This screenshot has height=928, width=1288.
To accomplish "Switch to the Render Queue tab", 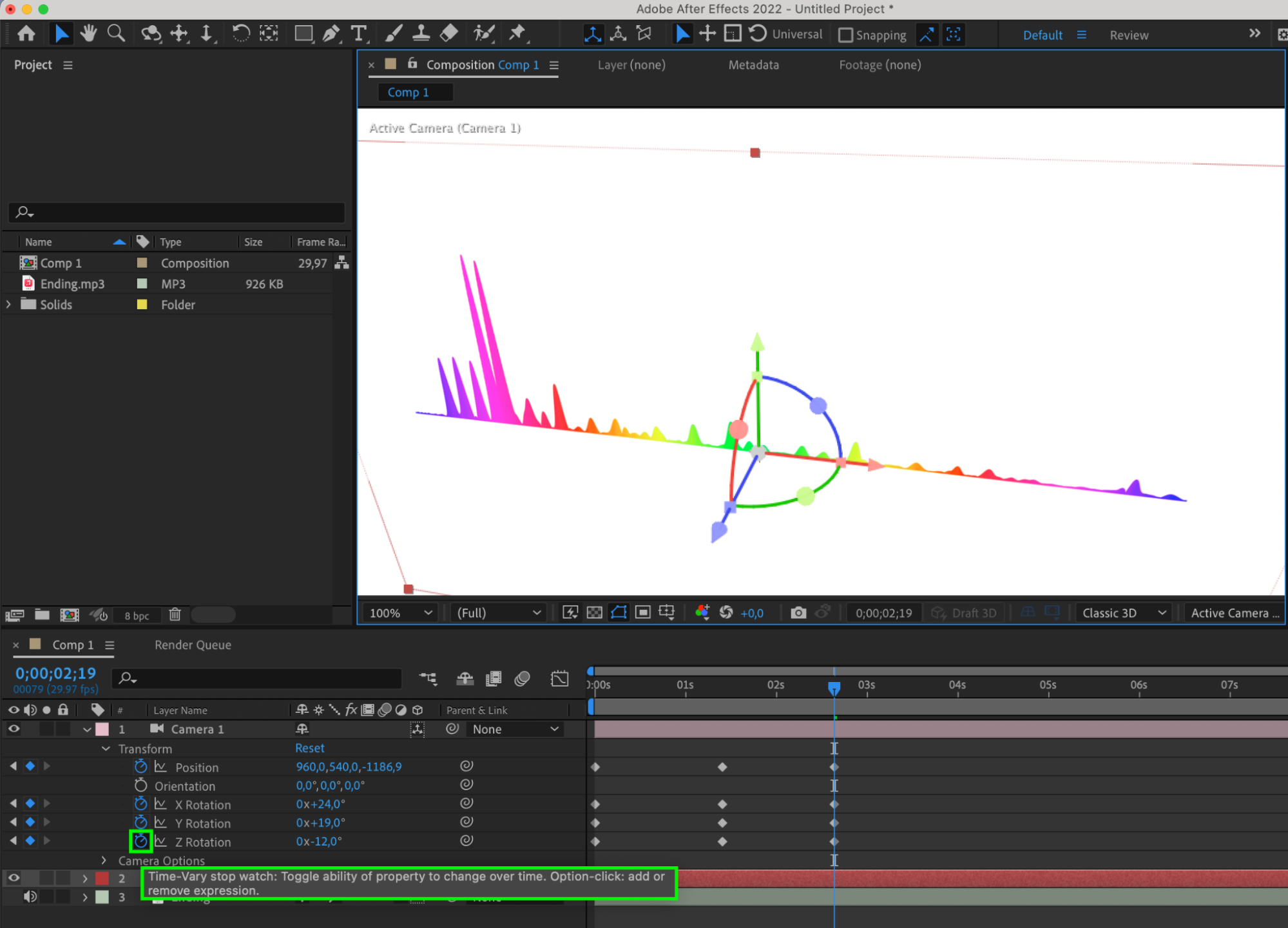I will [193, 645].
